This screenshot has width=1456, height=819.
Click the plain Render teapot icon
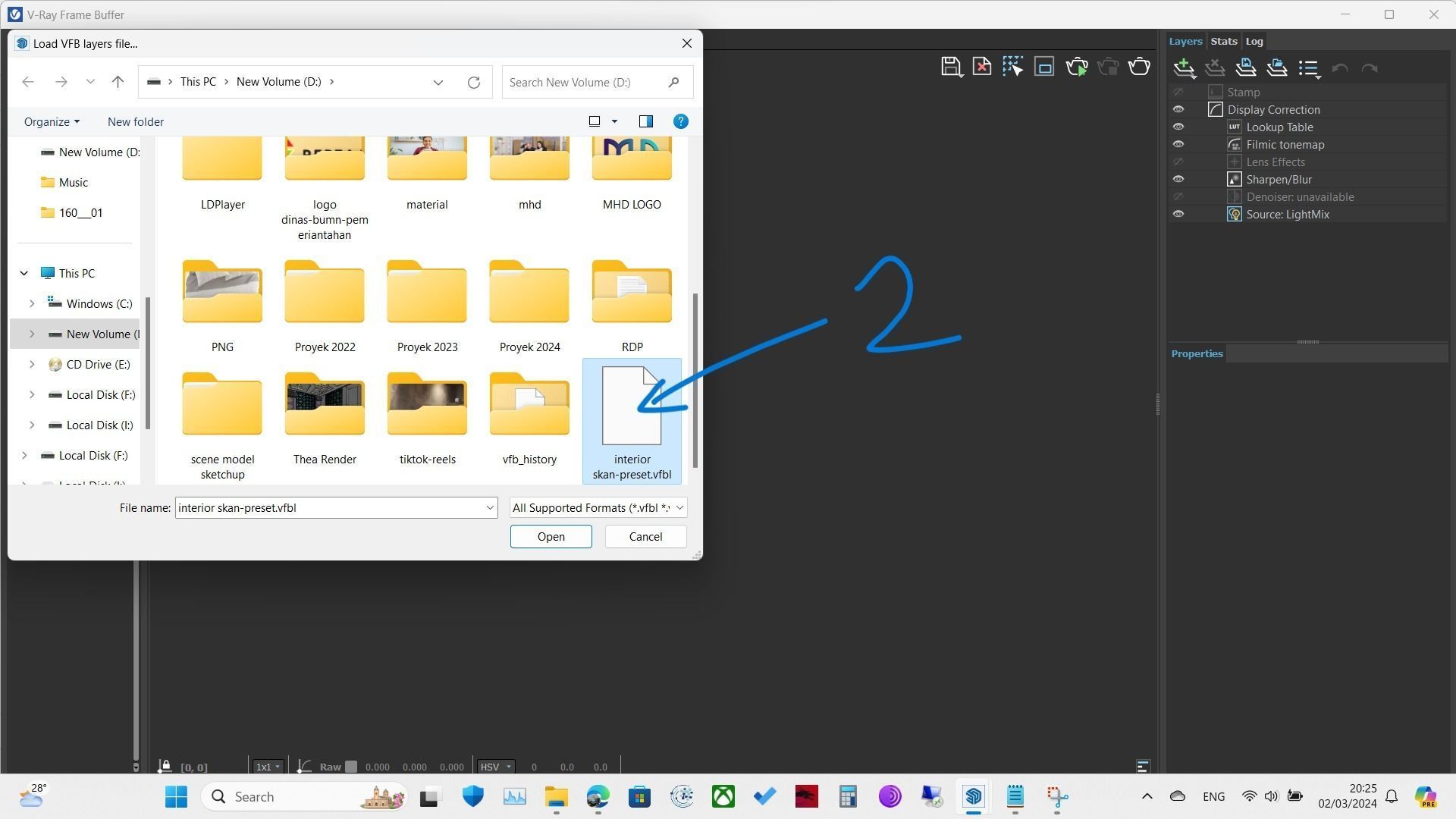[1139, 67]
